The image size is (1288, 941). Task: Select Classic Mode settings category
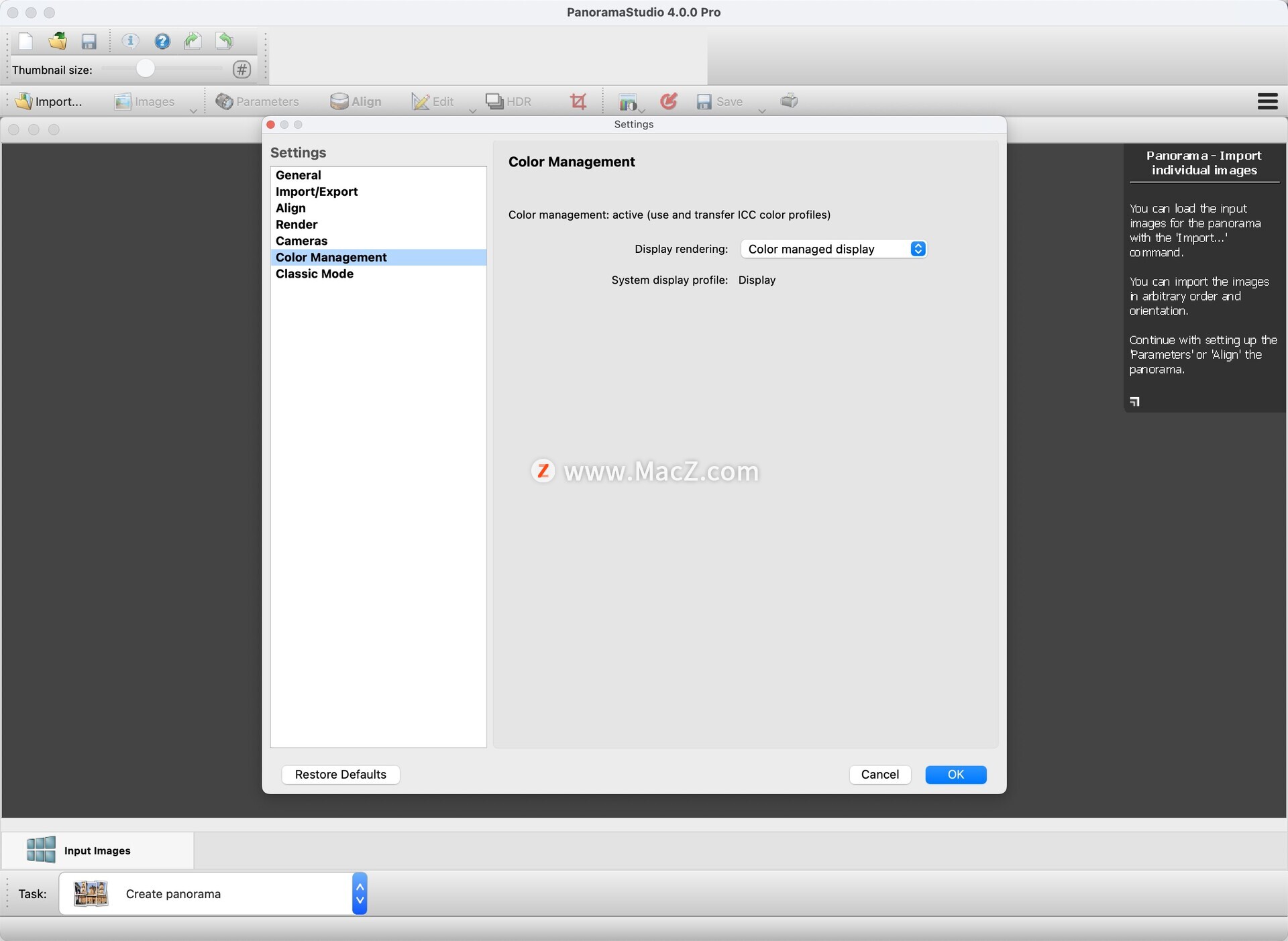click(378, 274)
